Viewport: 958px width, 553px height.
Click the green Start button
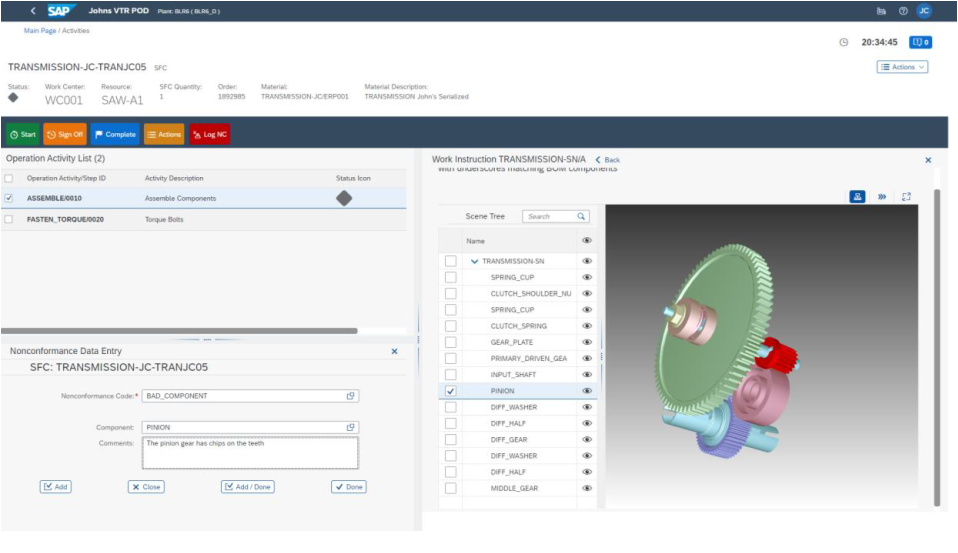click(23, 134)
